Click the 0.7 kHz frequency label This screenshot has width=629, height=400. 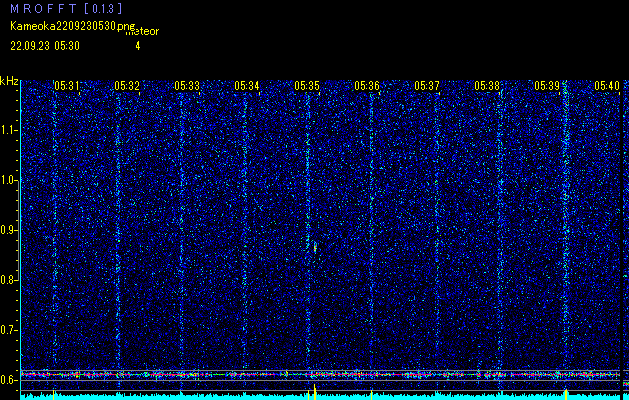[x=9, y=330]
